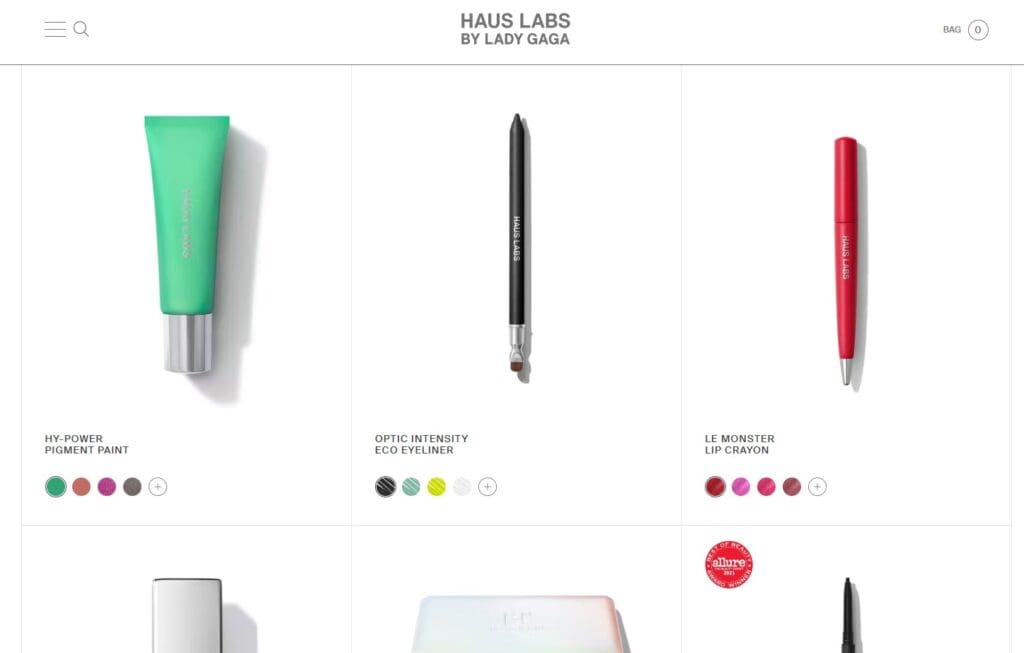Pick the magenta Pigment Paint swatch
This screenshot has height=653, width=1024.
[x=106, y=486]
